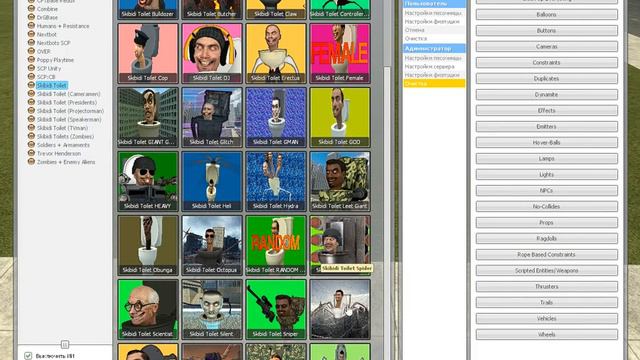Viewport: 640px width, 360px height.
Task: Select the snowy spider-legged toilet NPC icon
Action: pyautogui.click(x=340, y=309)
